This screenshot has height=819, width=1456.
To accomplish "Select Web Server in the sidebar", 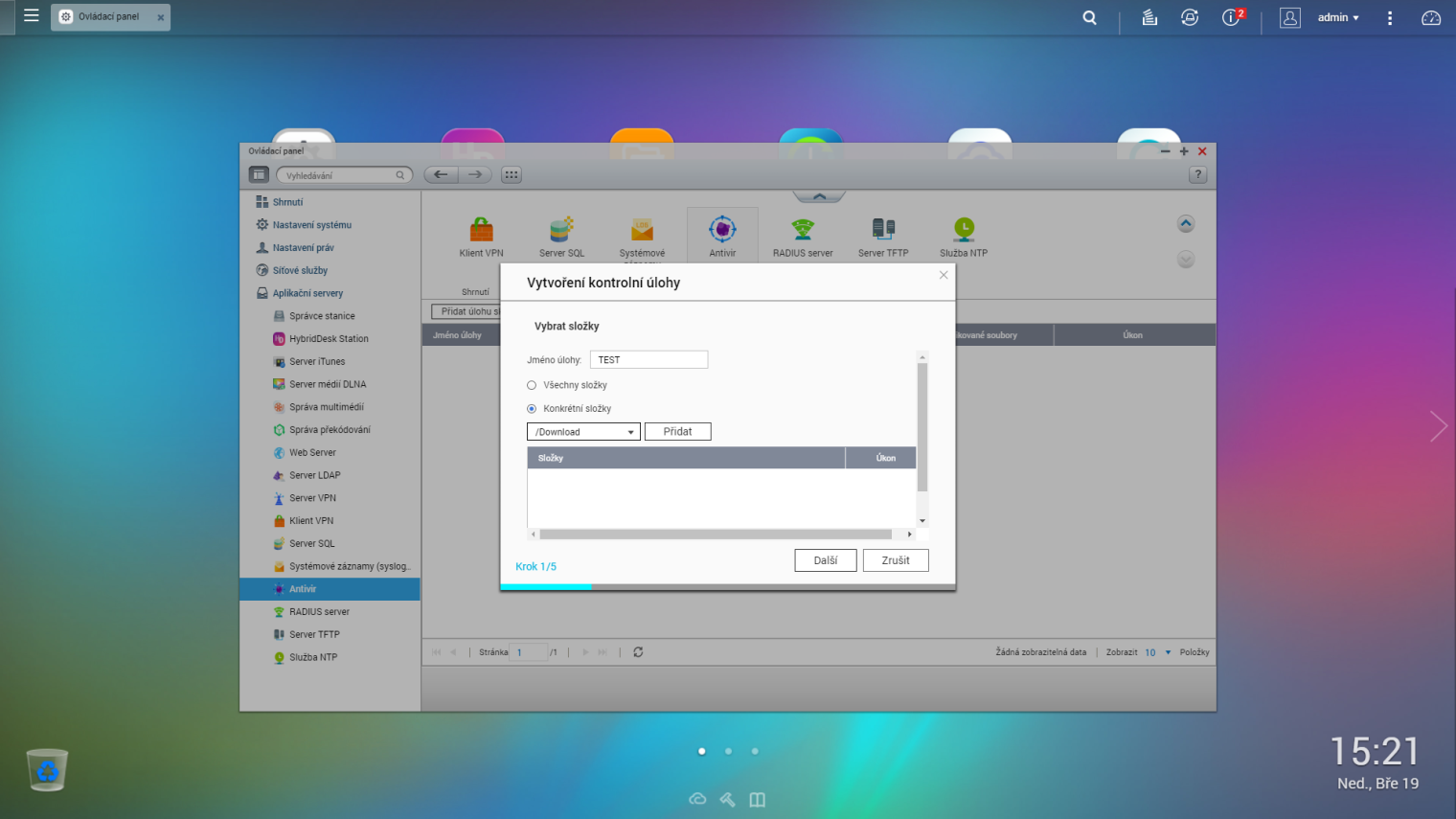I will pos(312,453).
